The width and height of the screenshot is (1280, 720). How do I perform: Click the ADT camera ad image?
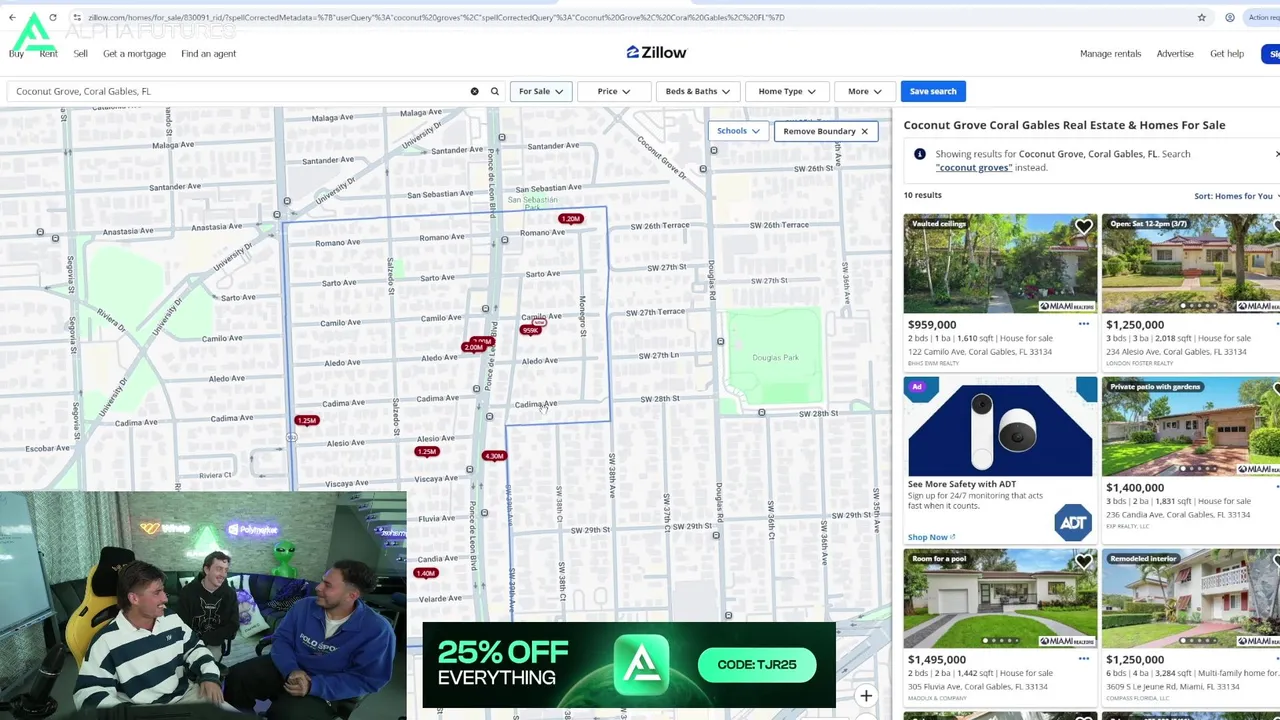click(x=1000, y=427)
